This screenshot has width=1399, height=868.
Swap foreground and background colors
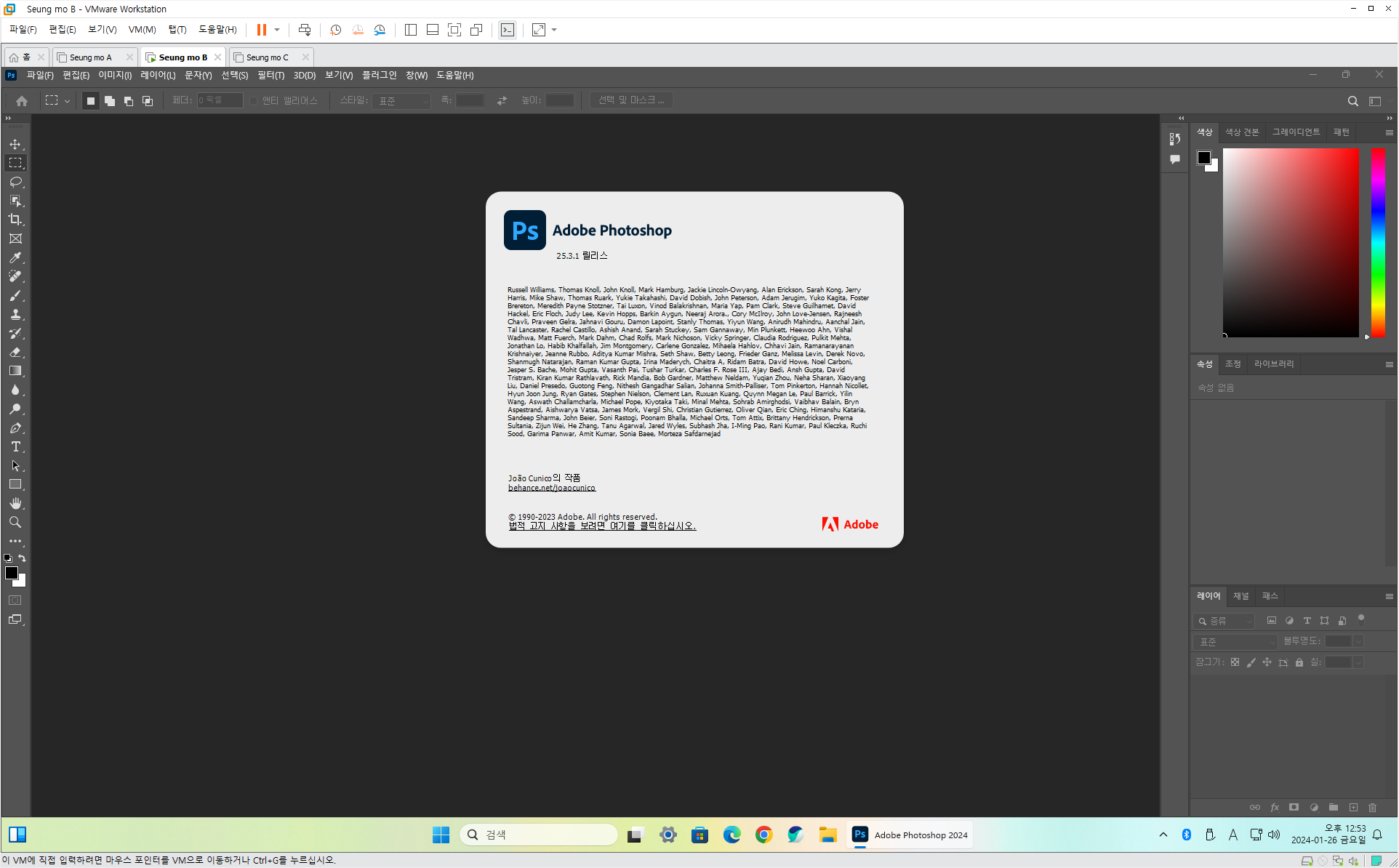(x=23, y=558)
